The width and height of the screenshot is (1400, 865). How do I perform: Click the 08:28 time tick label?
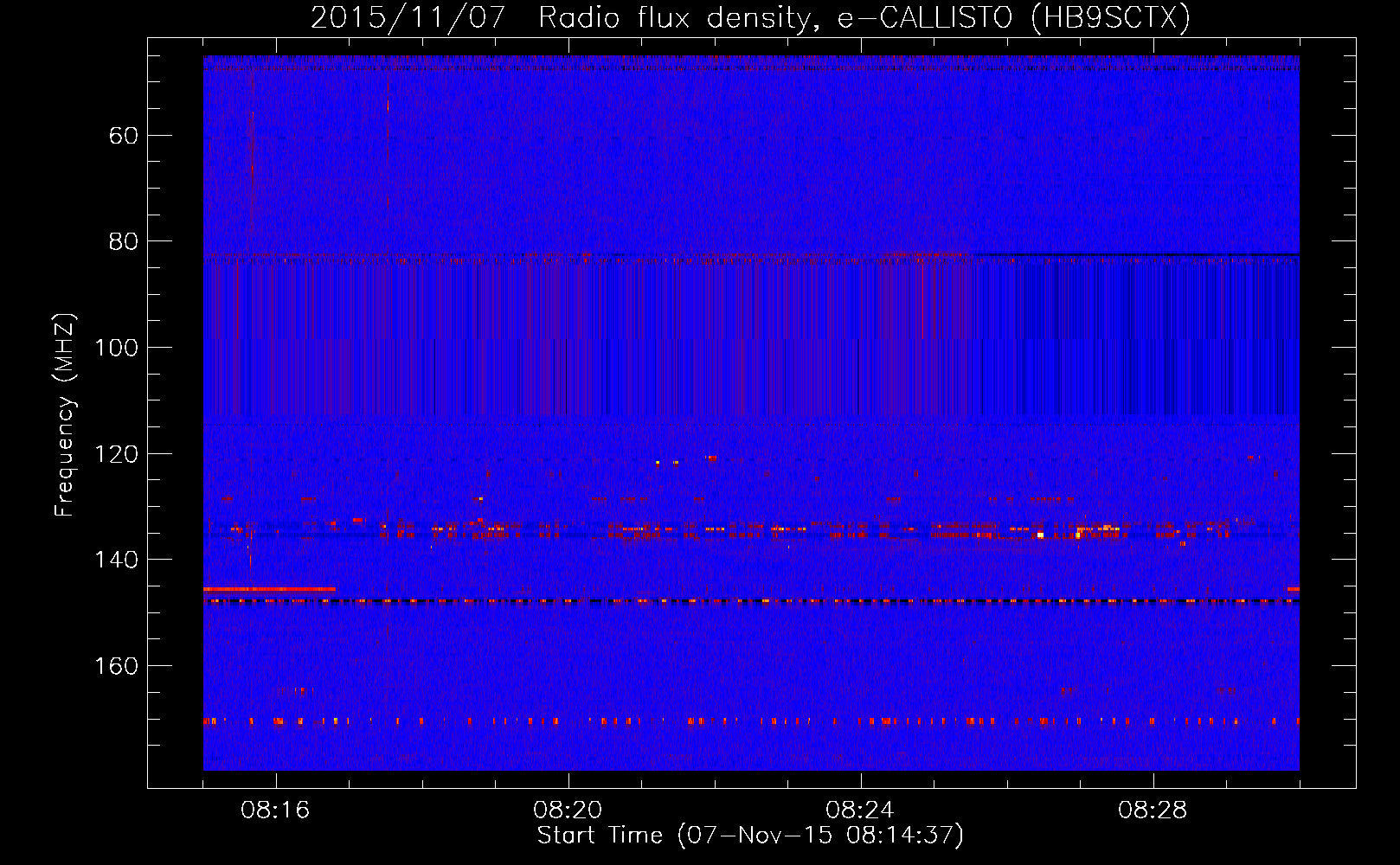point(1153,811)
